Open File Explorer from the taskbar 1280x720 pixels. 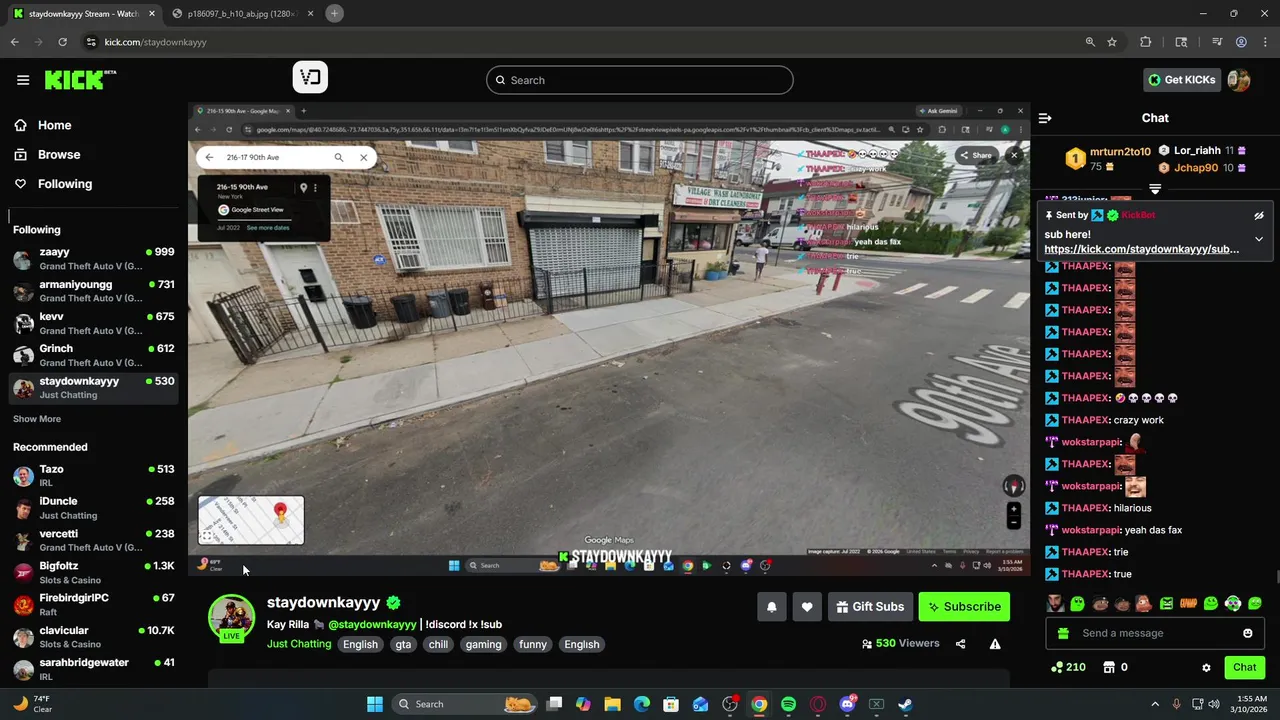[x=612, y=704]
